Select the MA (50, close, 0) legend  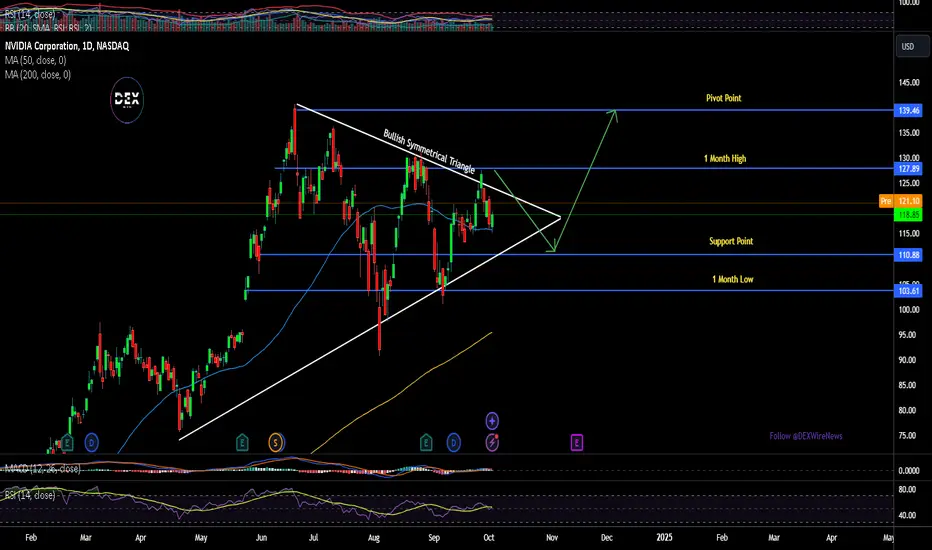(x=35, y=60)
